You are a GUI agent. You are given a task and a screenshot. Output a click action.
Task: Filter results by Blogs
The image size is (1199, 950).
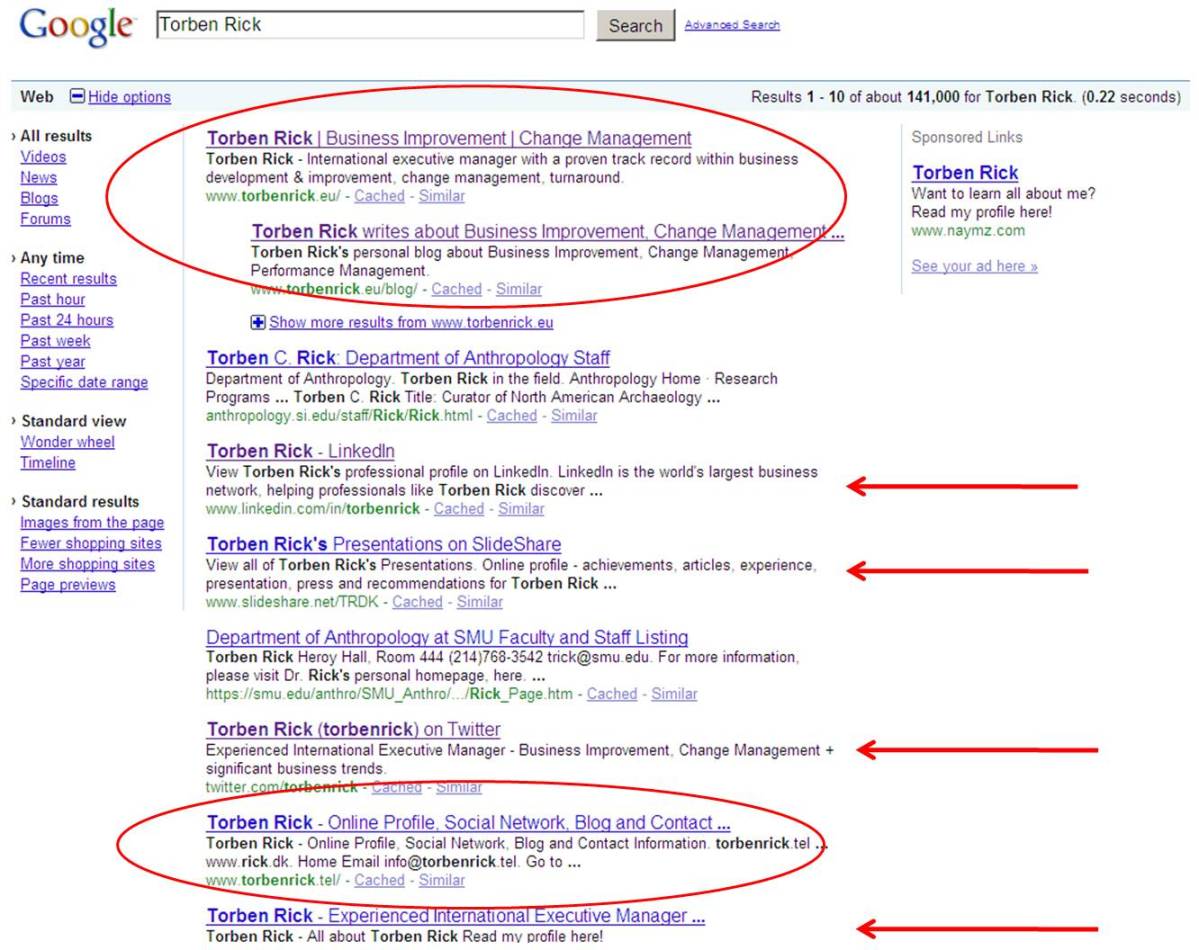(x=39, y=198)
